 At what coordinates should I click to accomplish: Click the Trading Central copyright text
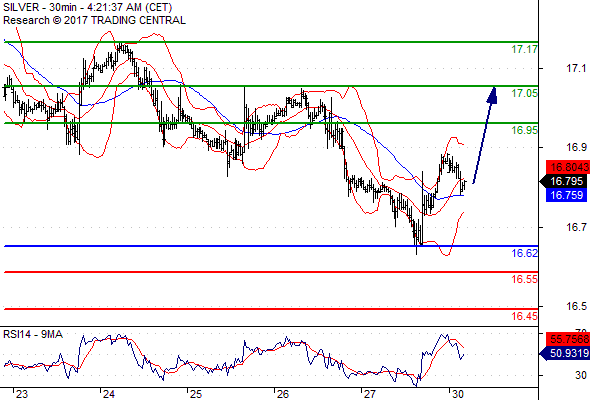94,20
